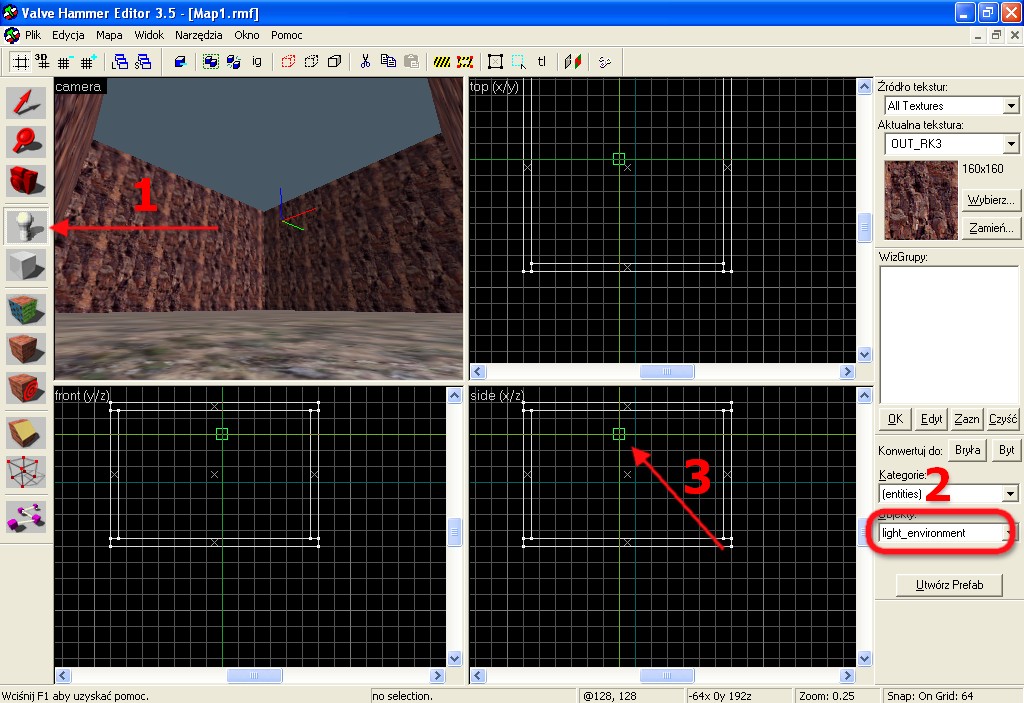Image resolution: width=1024 pixels, height=703 pixels.
Task: Click the OUT_RK3 rock texture thumbnail
Action: [x=921, y=200]
